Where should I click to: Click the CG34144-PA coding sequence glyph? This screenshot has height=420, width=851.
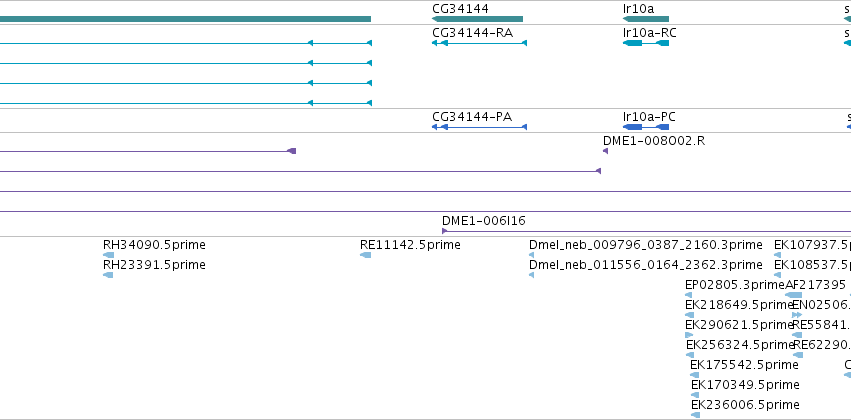point(479,127)
